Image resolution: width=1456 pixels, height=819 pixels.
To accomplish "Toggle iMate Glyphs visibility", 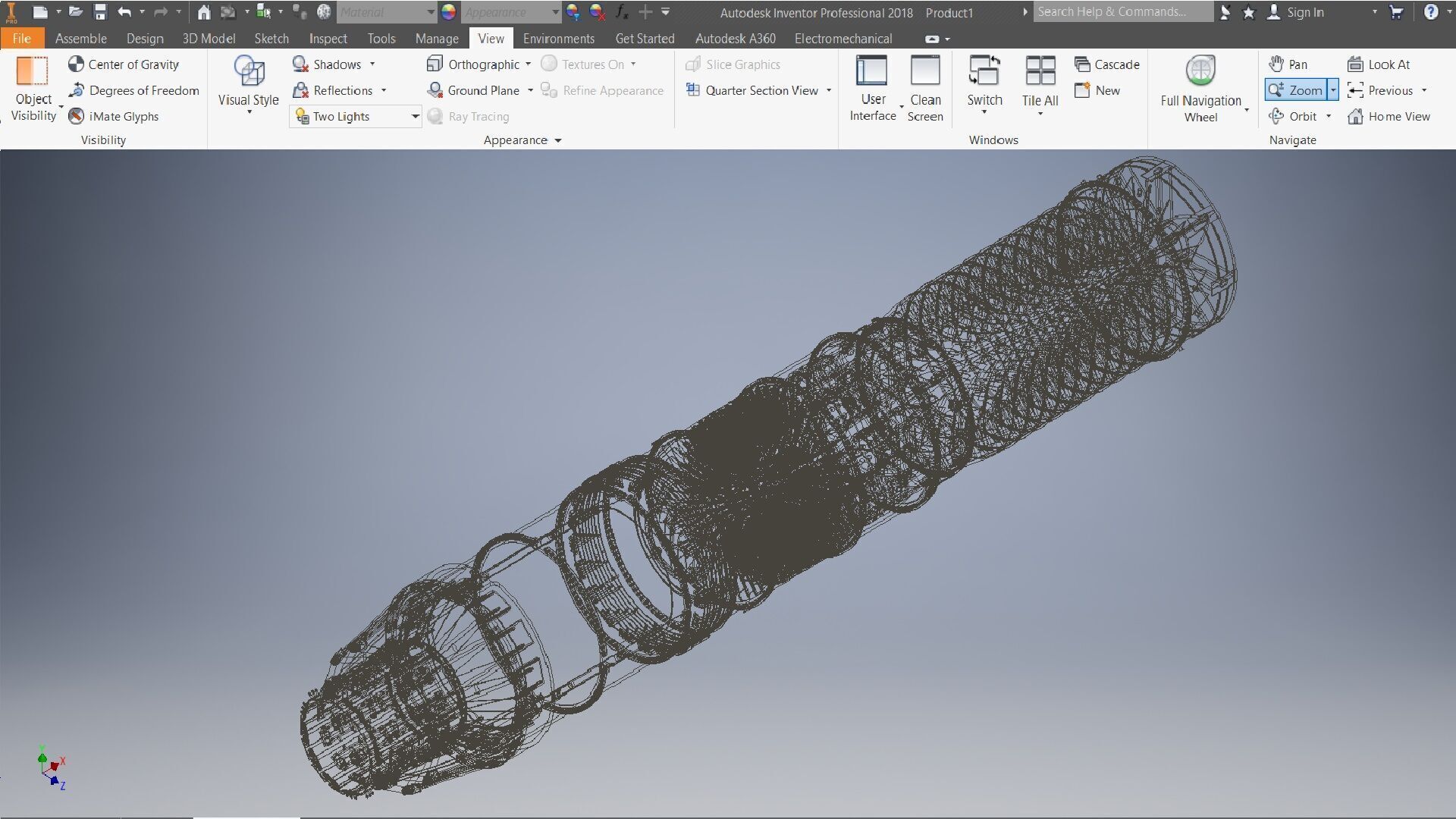I will pos(114,116).
